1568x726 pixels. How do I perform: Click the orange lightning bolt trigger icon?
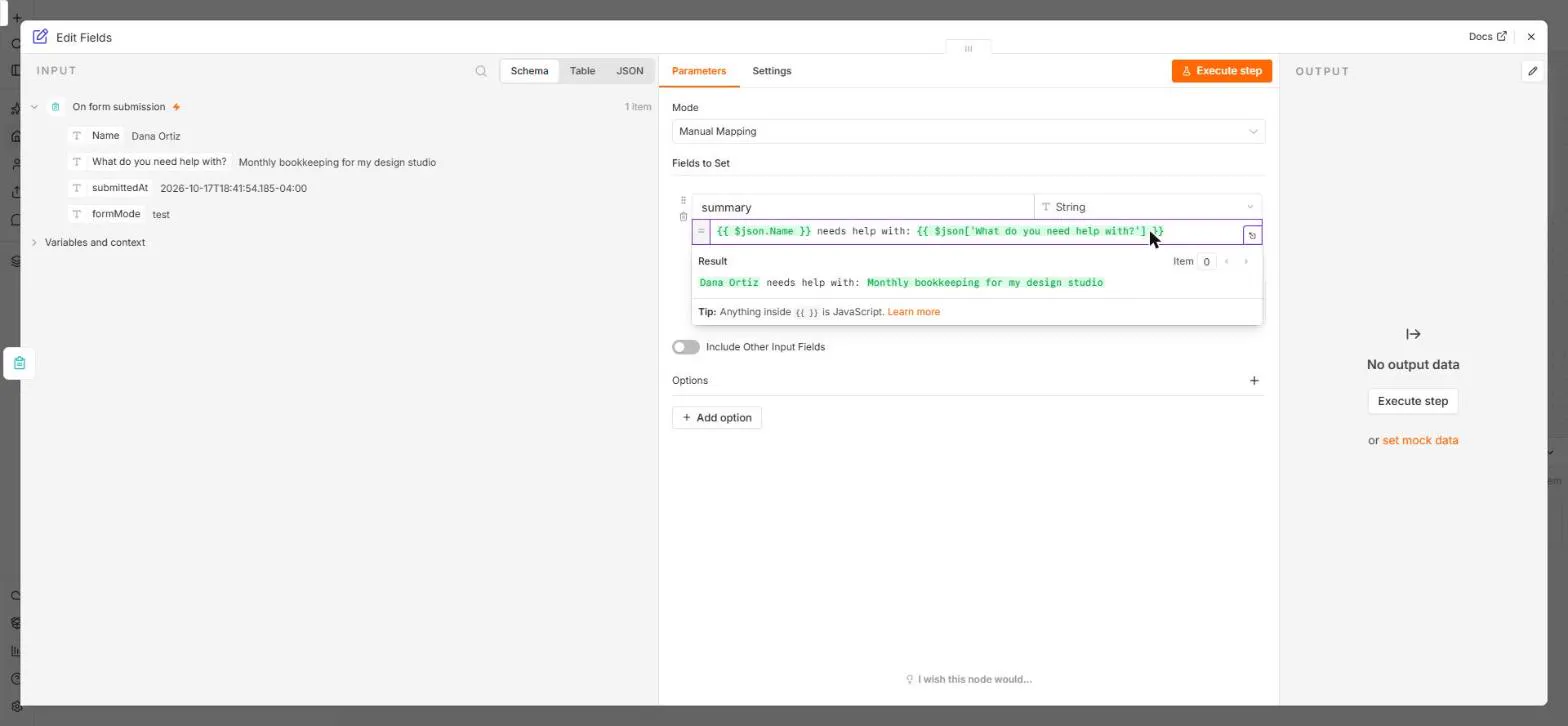(x=177, y=107)
